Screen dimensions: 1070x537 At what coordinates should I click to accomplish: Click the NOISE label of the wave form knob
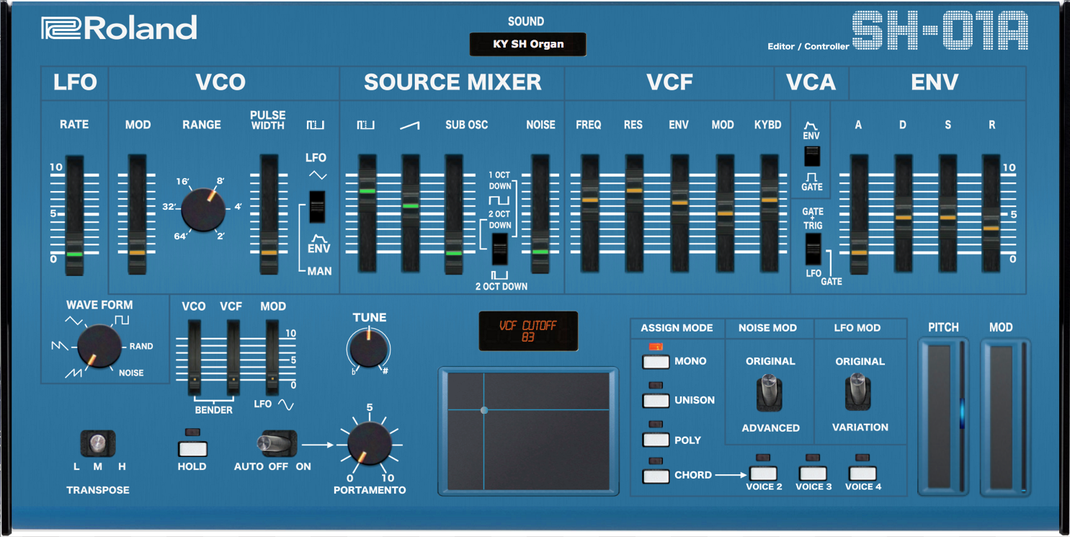click(131, 373)
